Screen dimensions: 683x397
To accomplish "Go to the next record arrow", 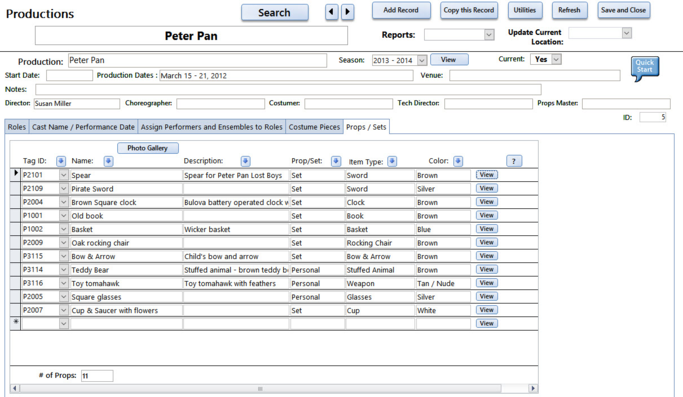I will tap(347, 12).
